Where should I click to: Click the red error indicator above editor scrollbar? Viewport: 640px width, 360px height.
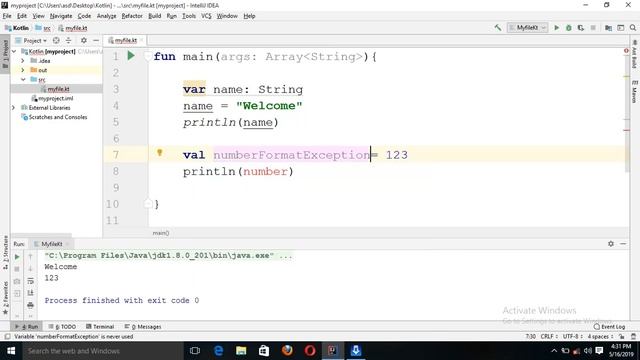(x=626, y=51)
